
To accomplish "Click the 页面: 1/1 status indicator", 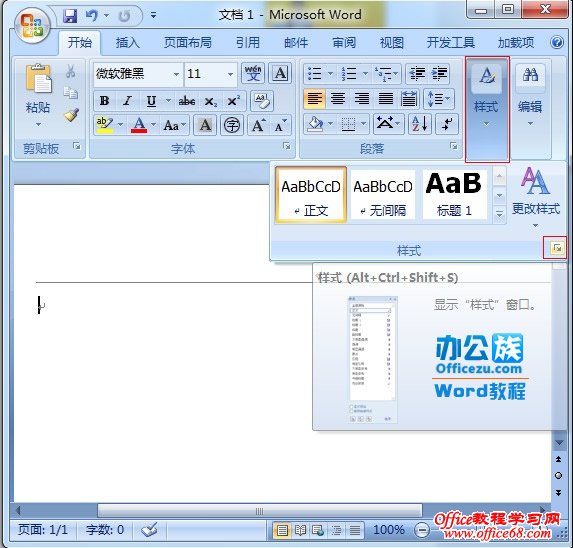I will pos(43,530).
